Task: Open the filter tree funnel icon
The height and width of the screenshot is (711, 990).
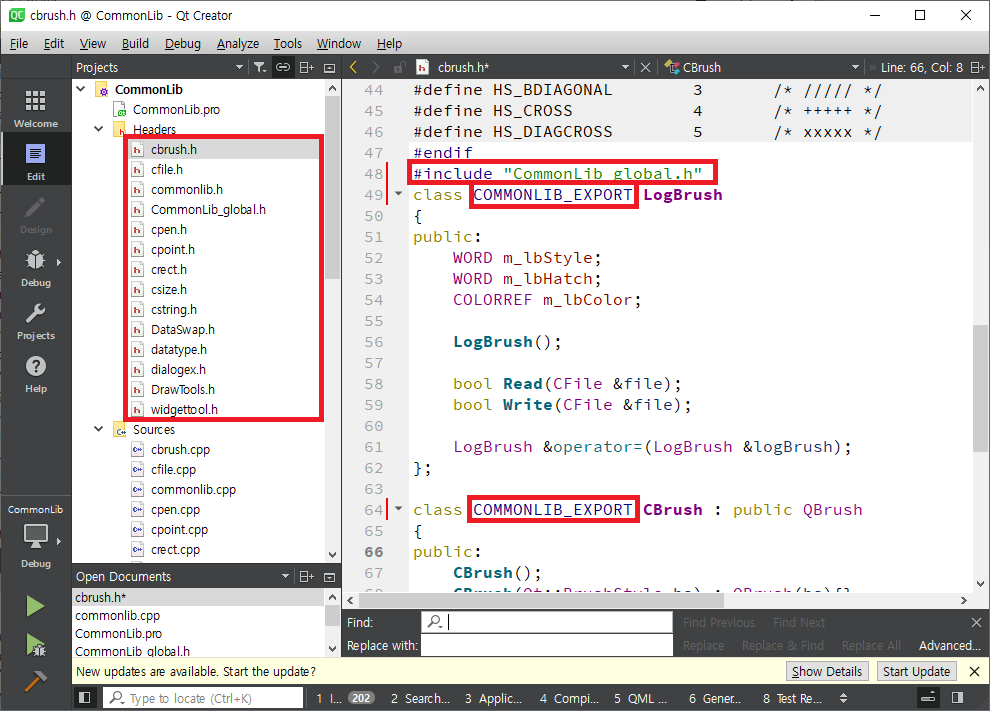Action: 259,67
